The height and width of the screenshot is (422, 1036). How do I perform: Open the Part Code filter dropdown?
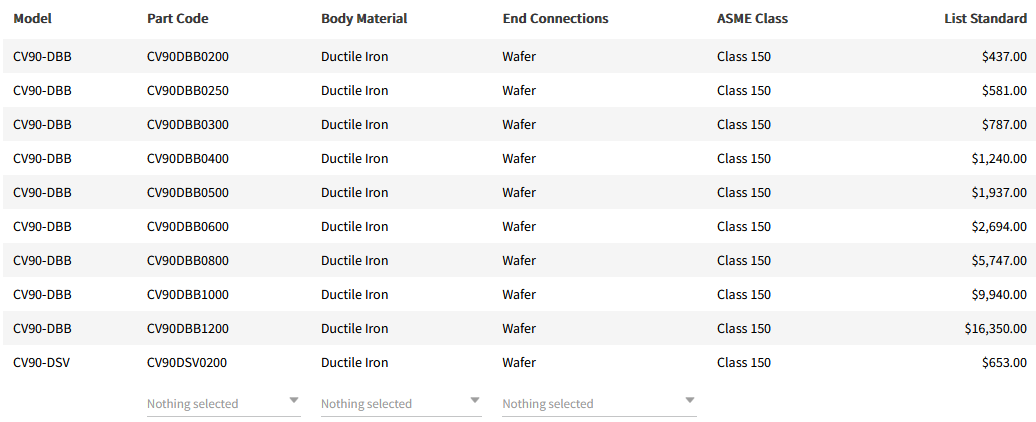coord(223,403)
